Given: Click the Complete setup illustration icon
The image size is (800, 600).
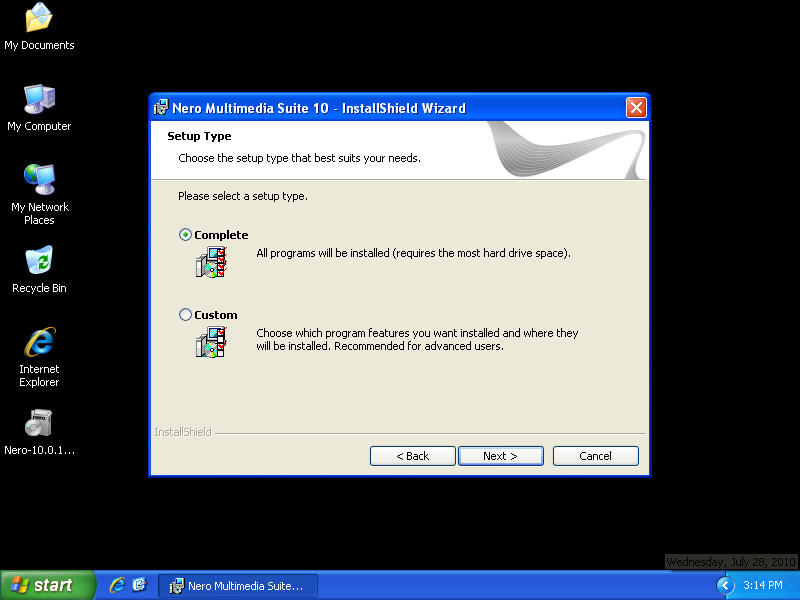Looking at the screenshot, I should point(211,262).
